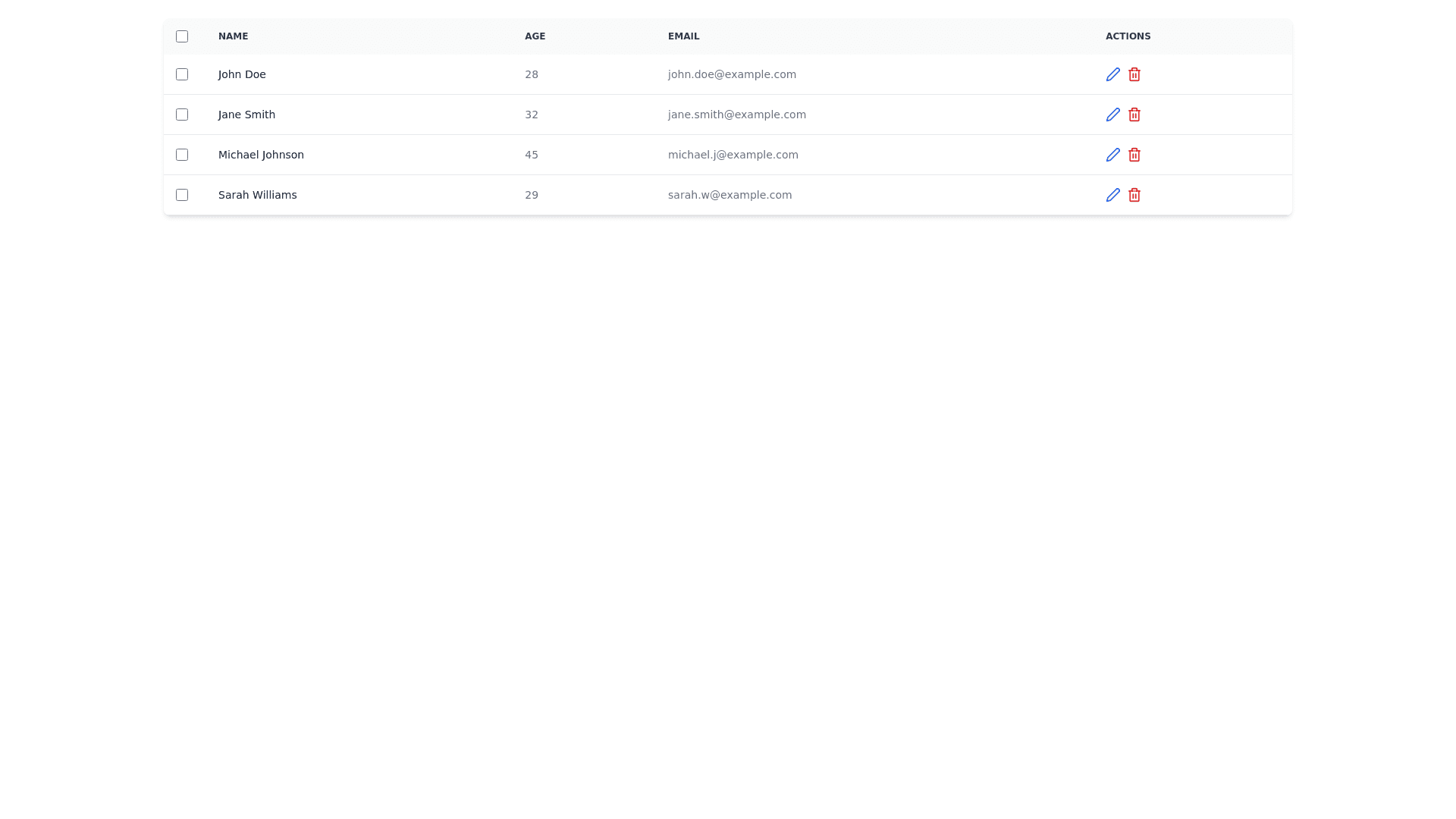Check the box for John Doe
The width and height of the screenshot is (1456, 819).
click(182, 74)
